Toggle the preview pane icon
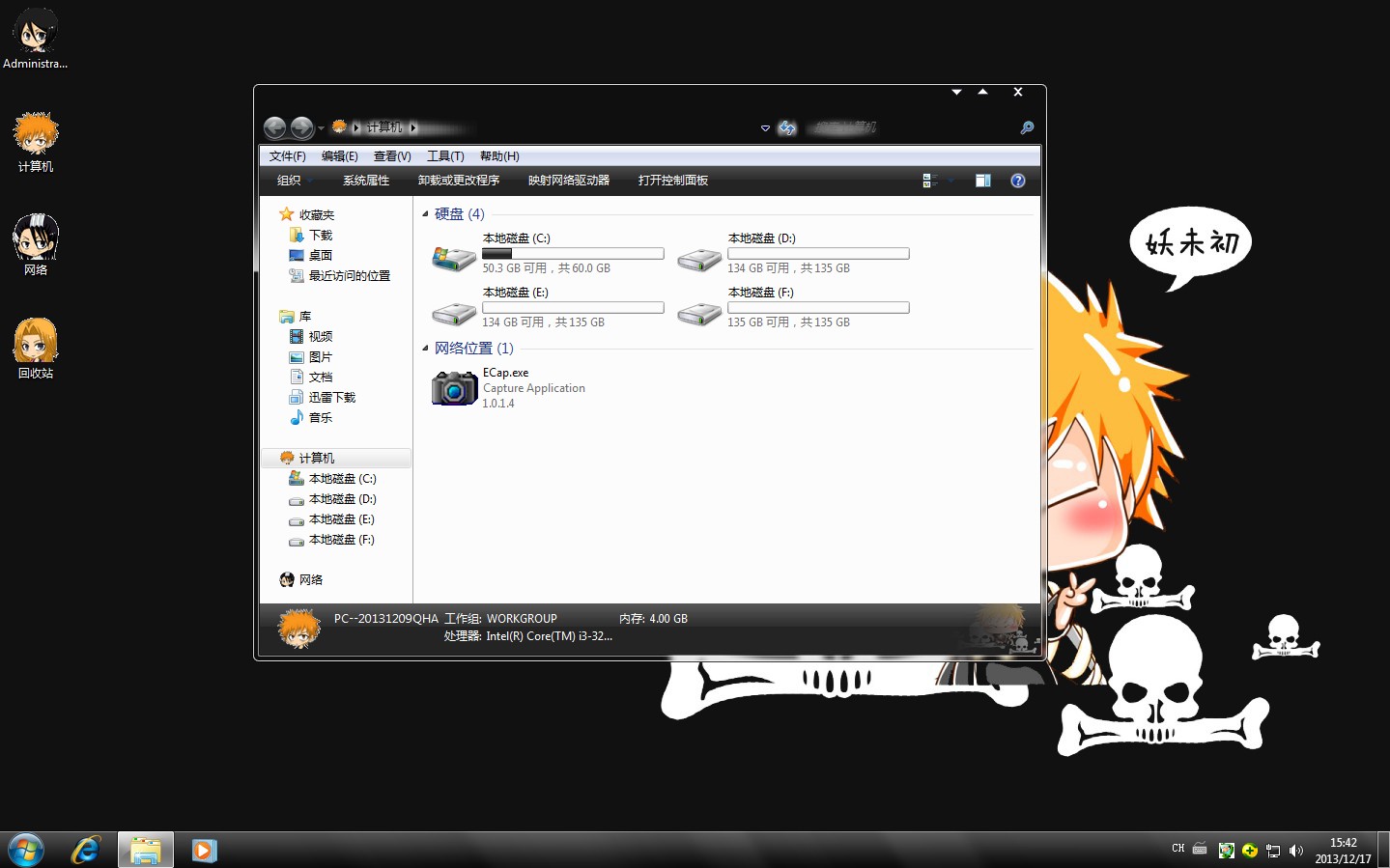The height and width of the screenshot is (868, 1390). (x=983, y=181)
